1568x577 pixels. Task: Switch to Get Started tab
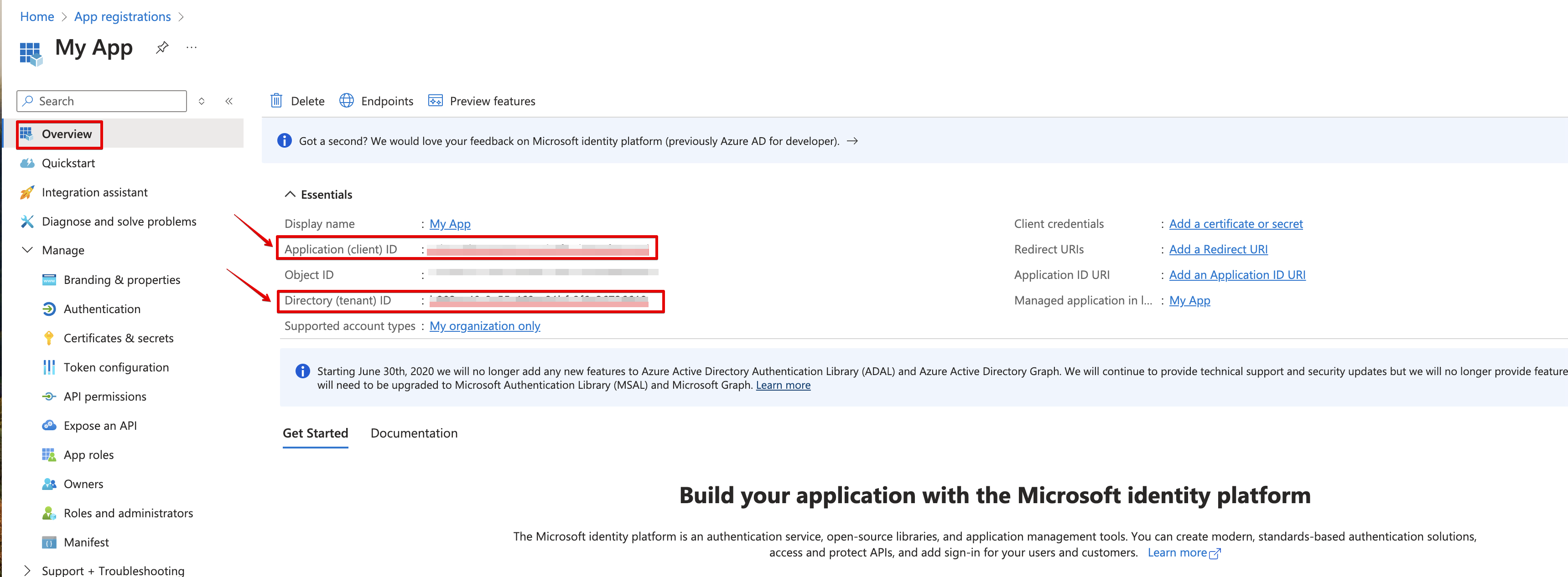[x=315, y=433]
